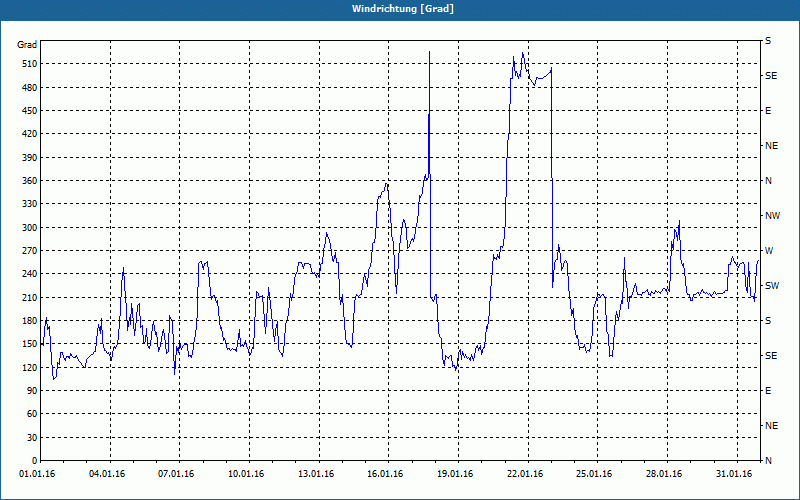Viewport: 800px width, 500px height.
Task: Click the N compass label level with 360
Action: point(768,181)
